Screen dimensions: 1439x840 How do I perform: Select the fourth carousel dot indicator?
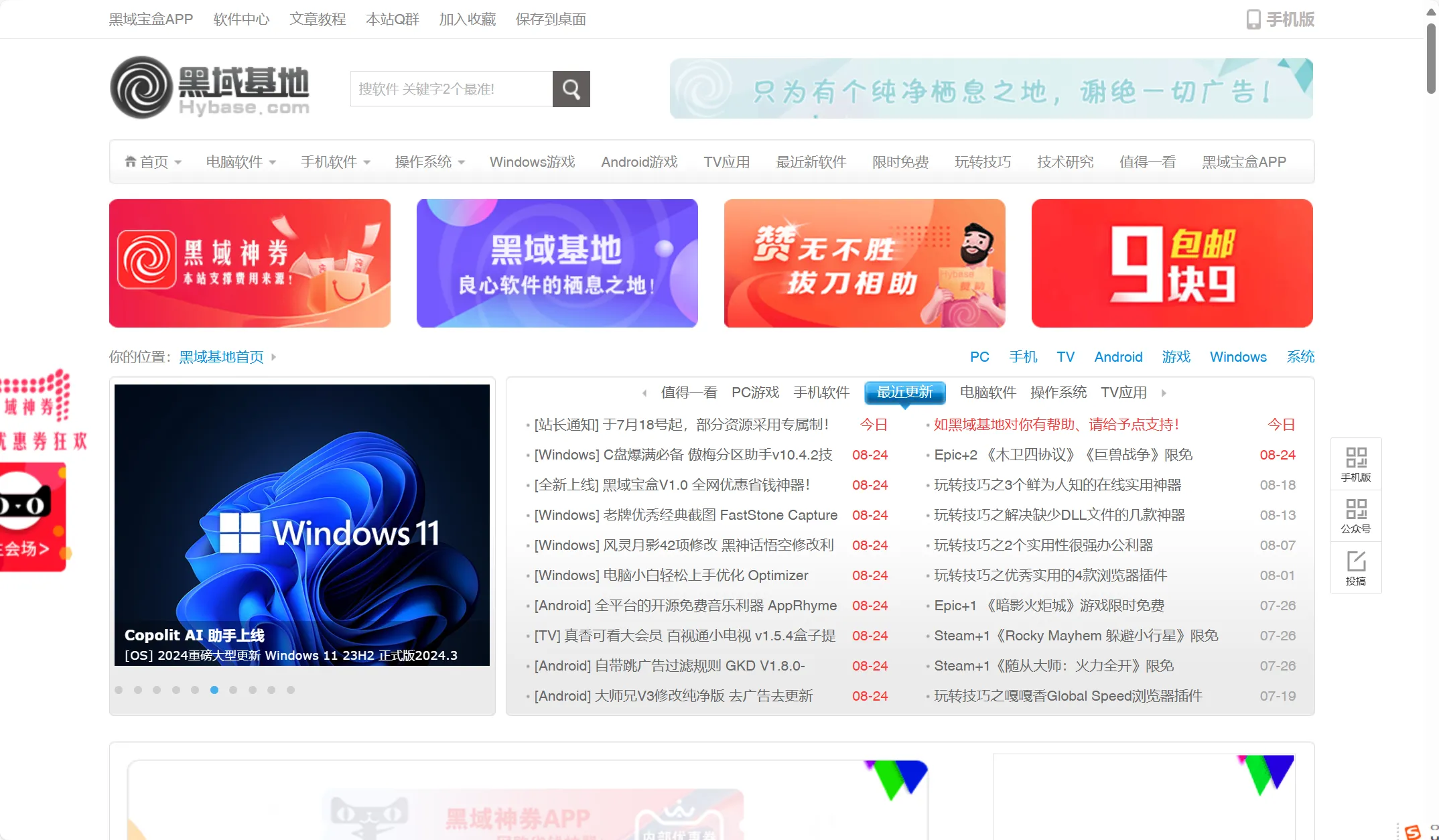click(176, 690)
